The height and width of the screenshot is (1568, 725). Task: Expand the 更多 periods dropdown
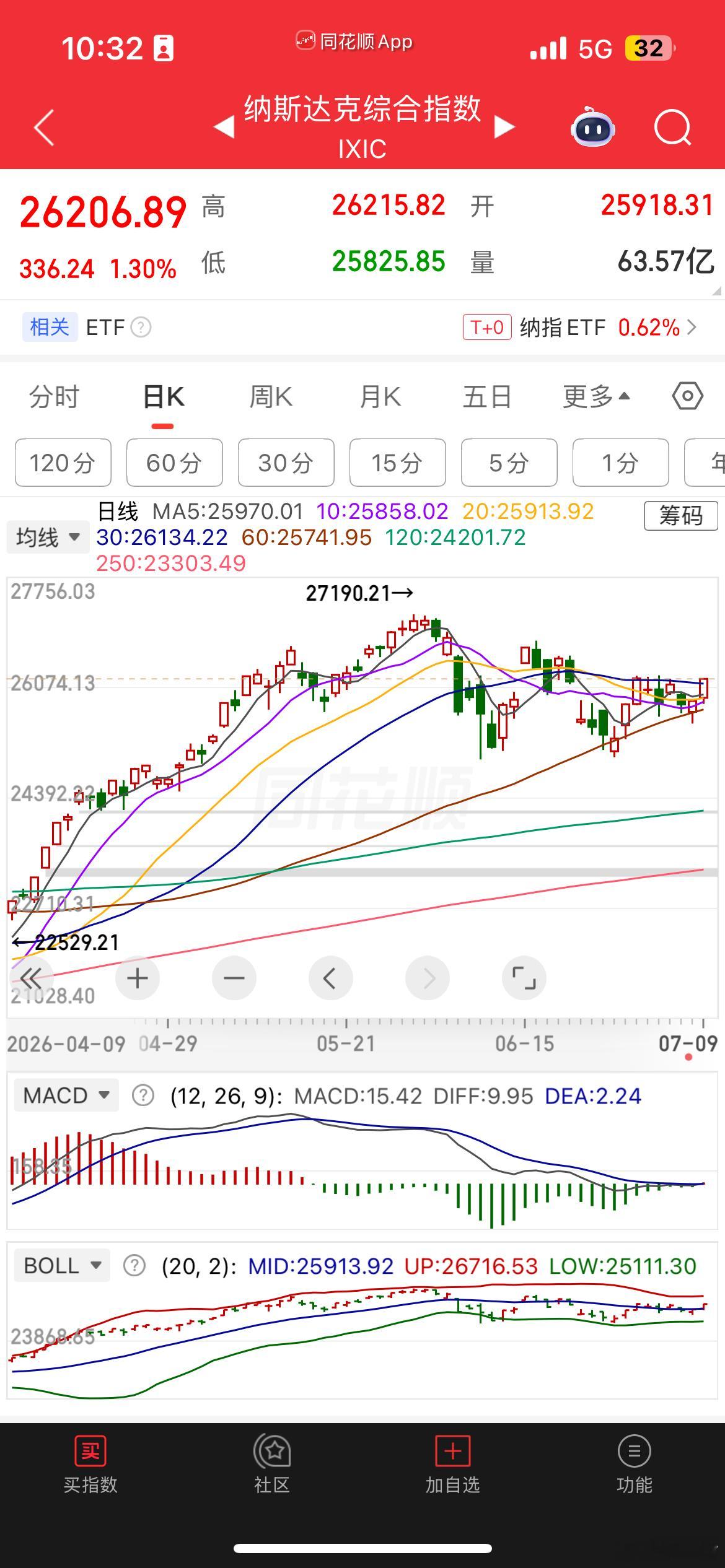(597, 396)
